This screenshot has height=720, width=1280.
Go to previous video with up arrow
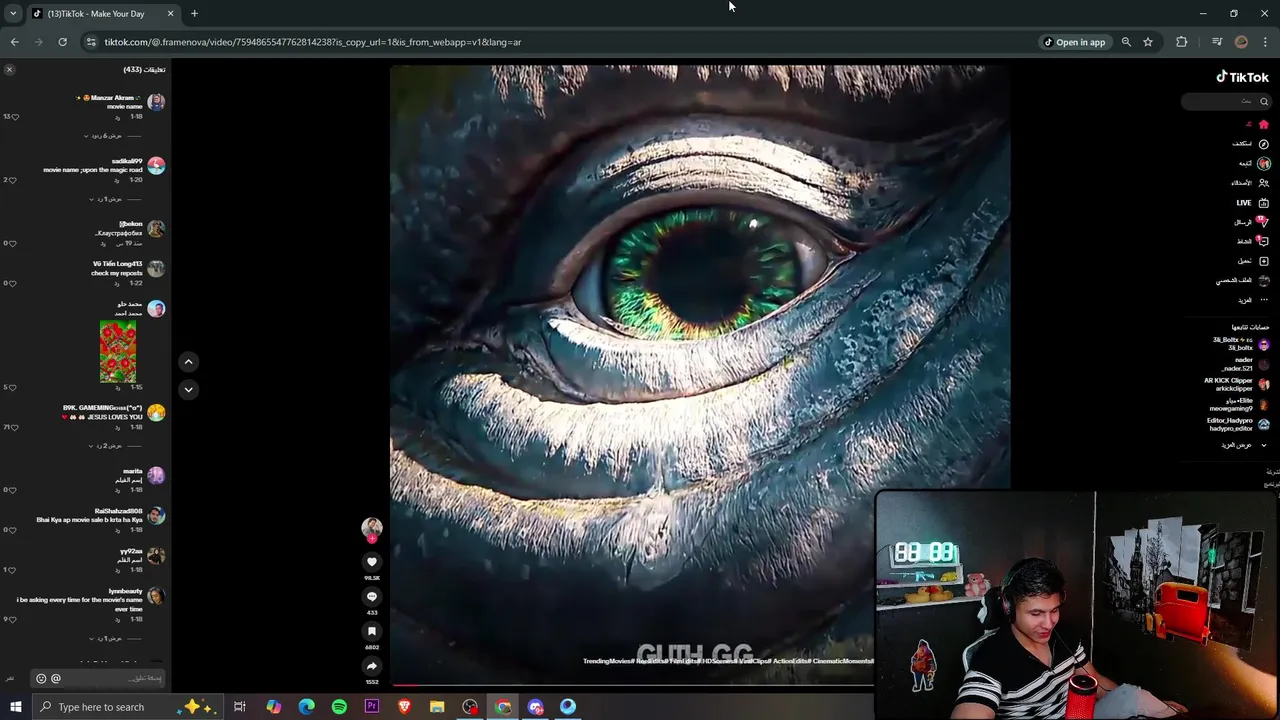point(188,362)
